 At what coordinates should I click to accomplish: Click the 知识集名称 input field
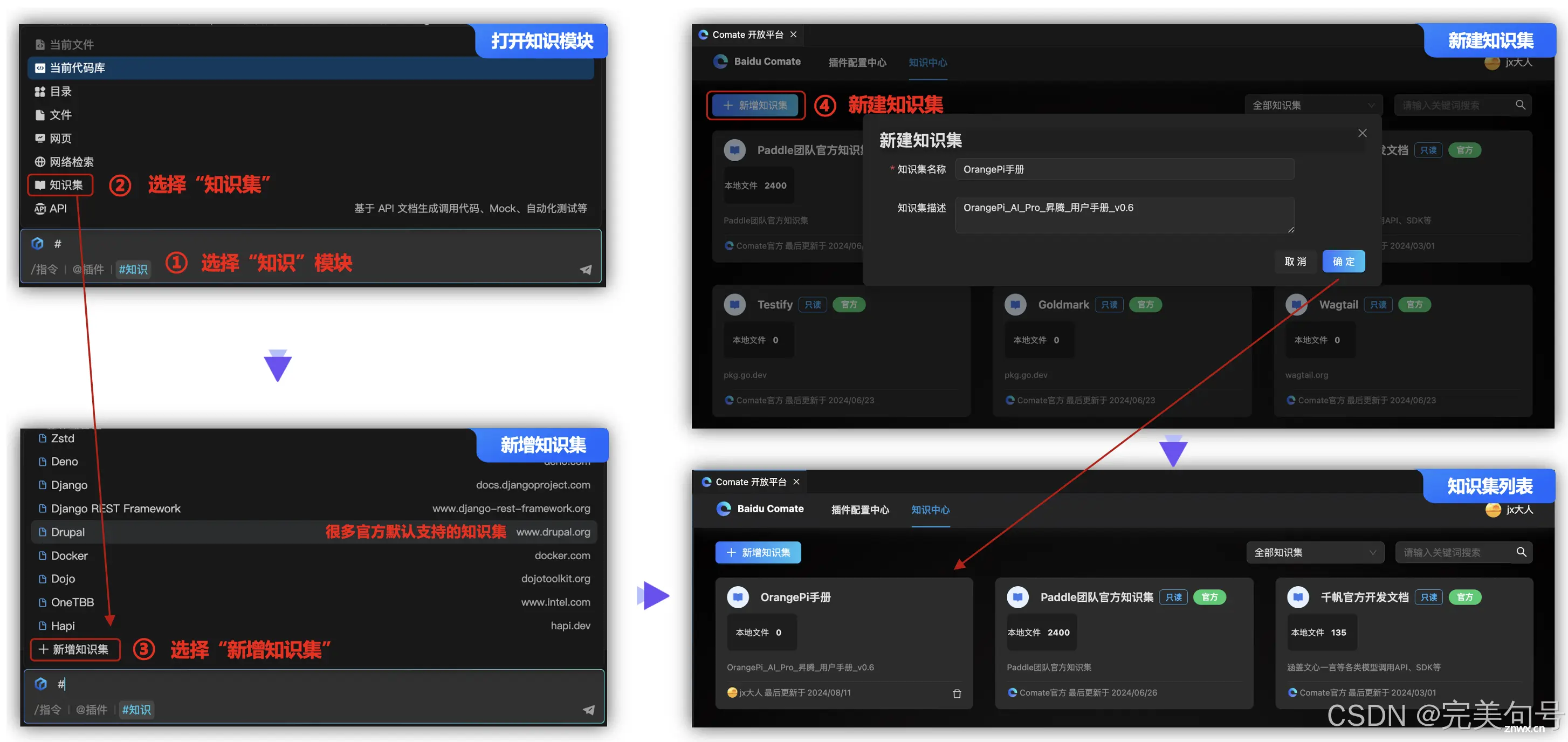click(x=1124, y=169)
